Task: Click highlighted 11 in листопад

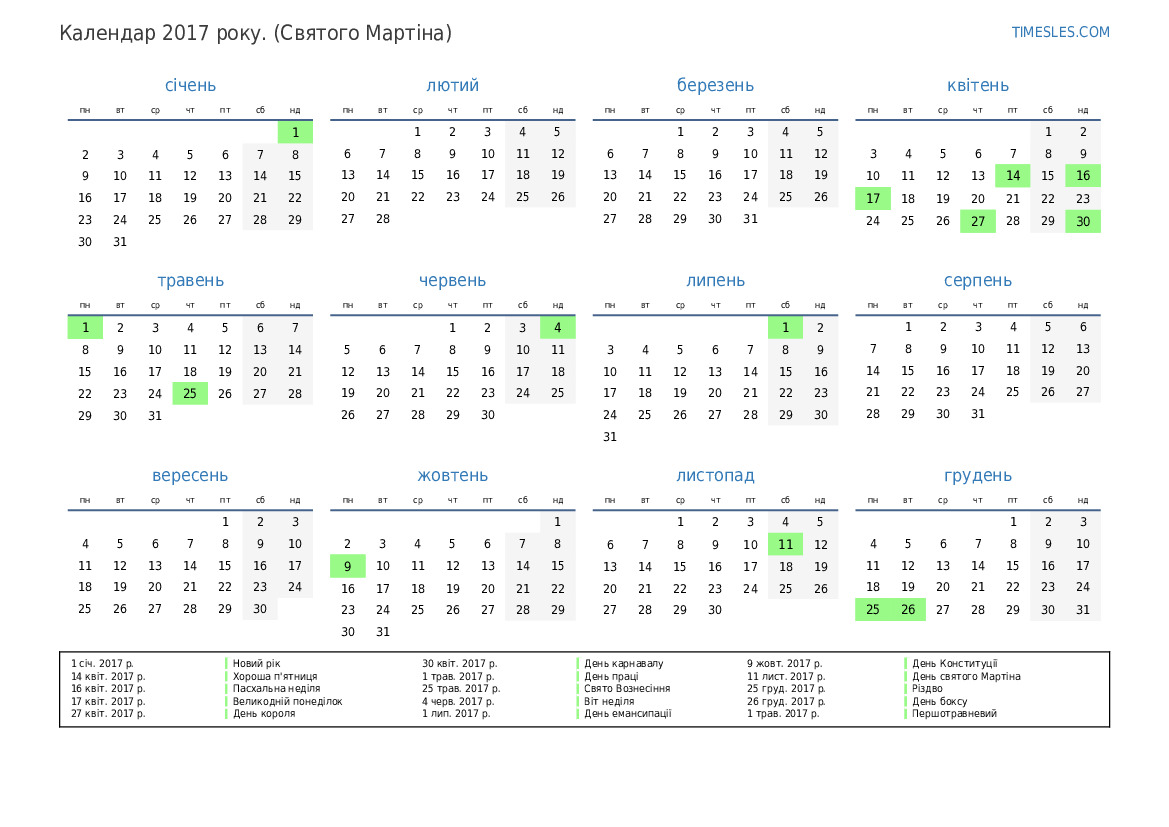Action: pyautogui.click(x=786, y=545)
